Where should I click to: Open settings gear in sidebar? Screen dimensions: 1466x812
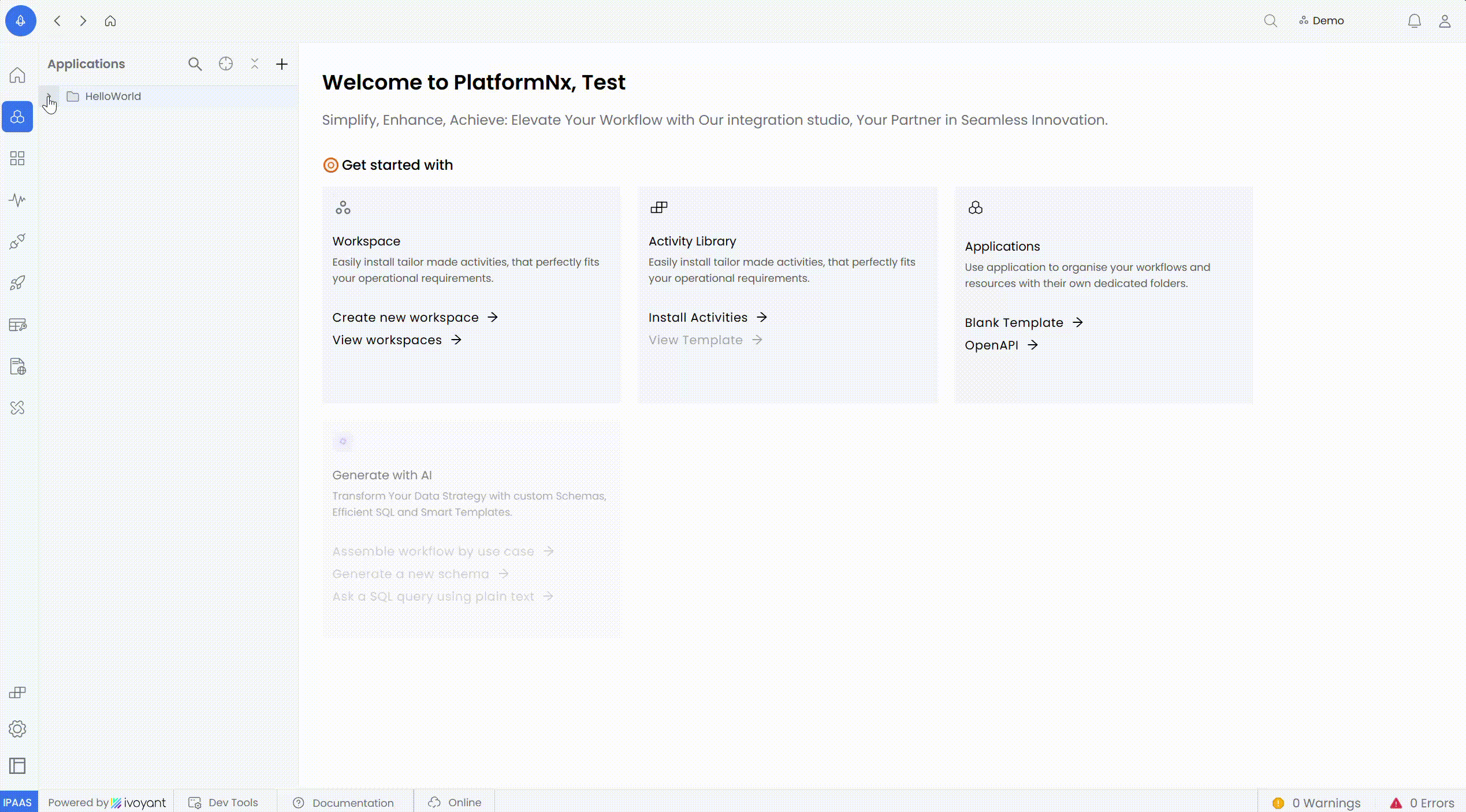[17, 729]
